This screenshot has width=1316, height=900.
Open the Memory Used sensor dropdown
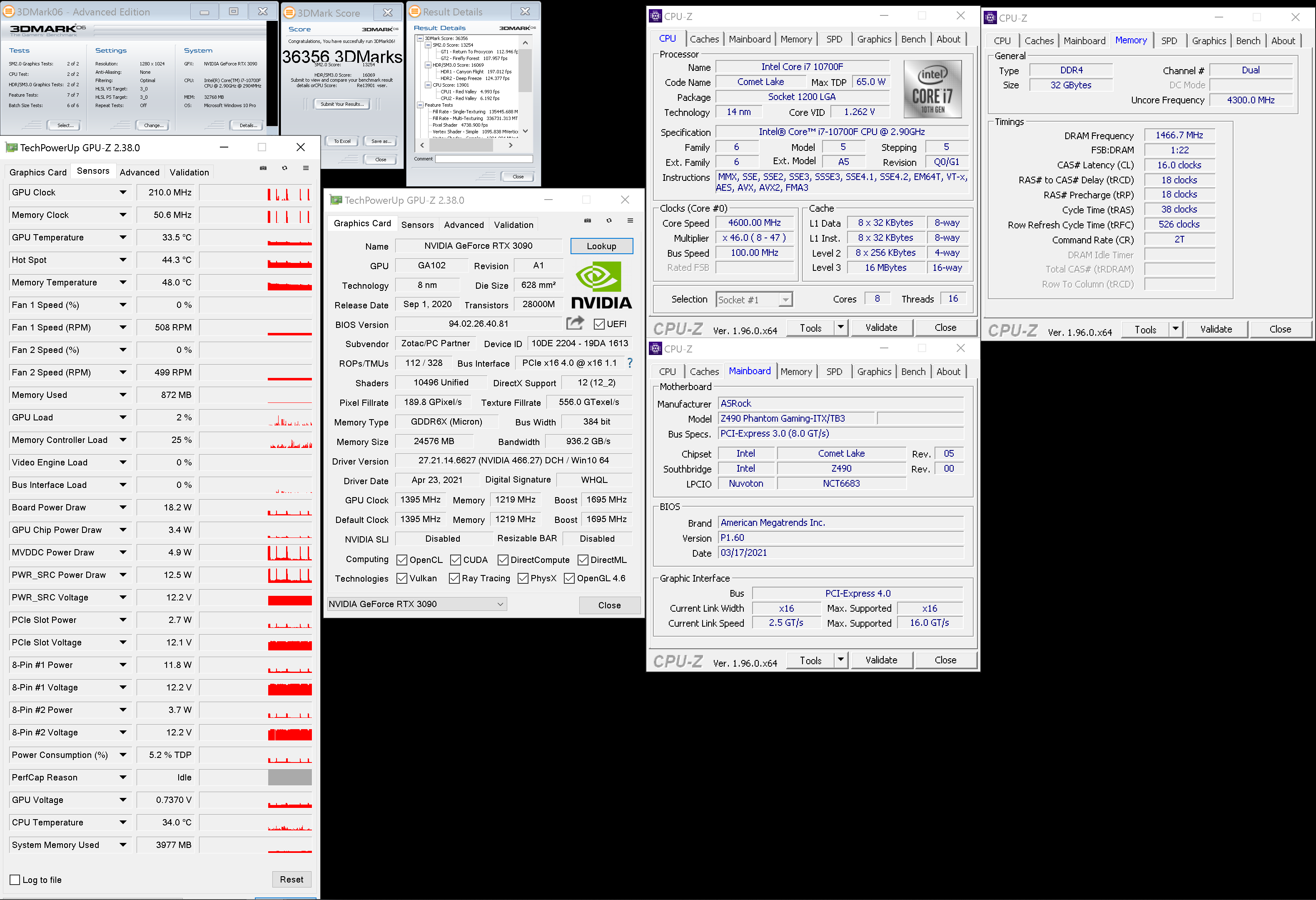(x=123, y=395)
